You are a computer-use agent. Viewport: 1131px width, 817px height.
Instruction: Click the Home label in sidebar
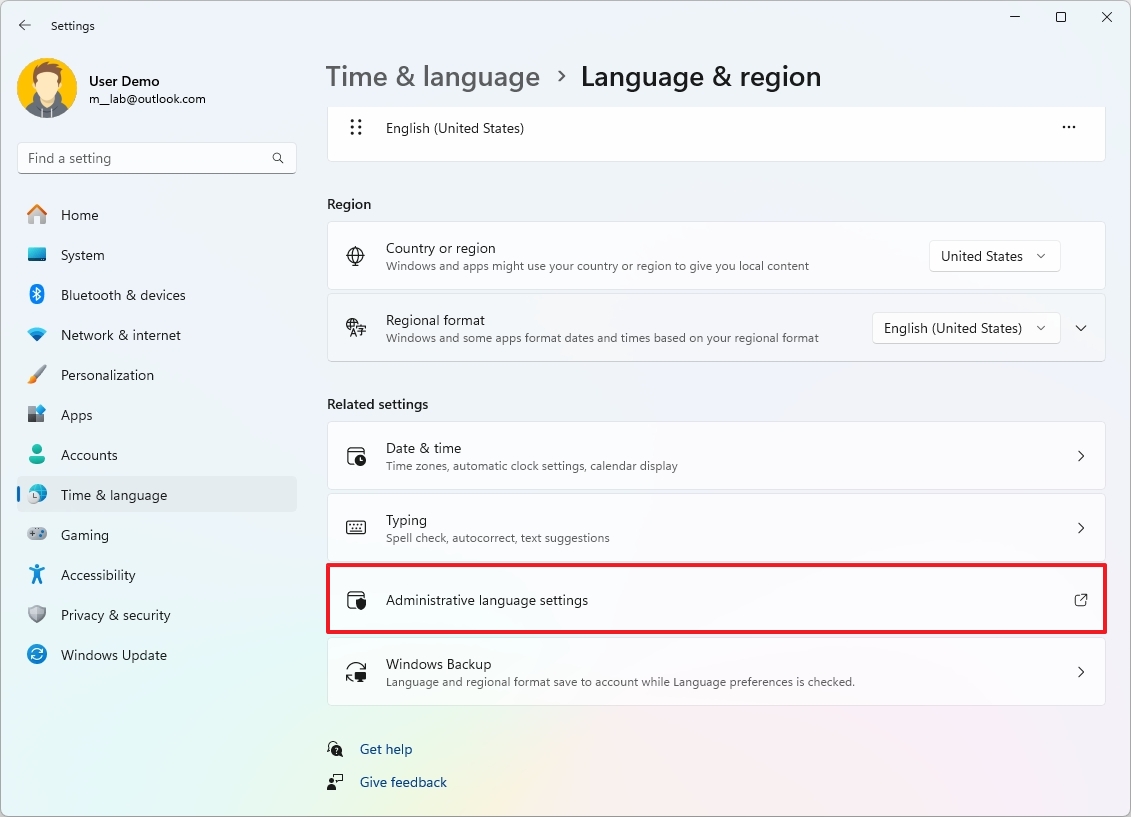click(79, 215)
